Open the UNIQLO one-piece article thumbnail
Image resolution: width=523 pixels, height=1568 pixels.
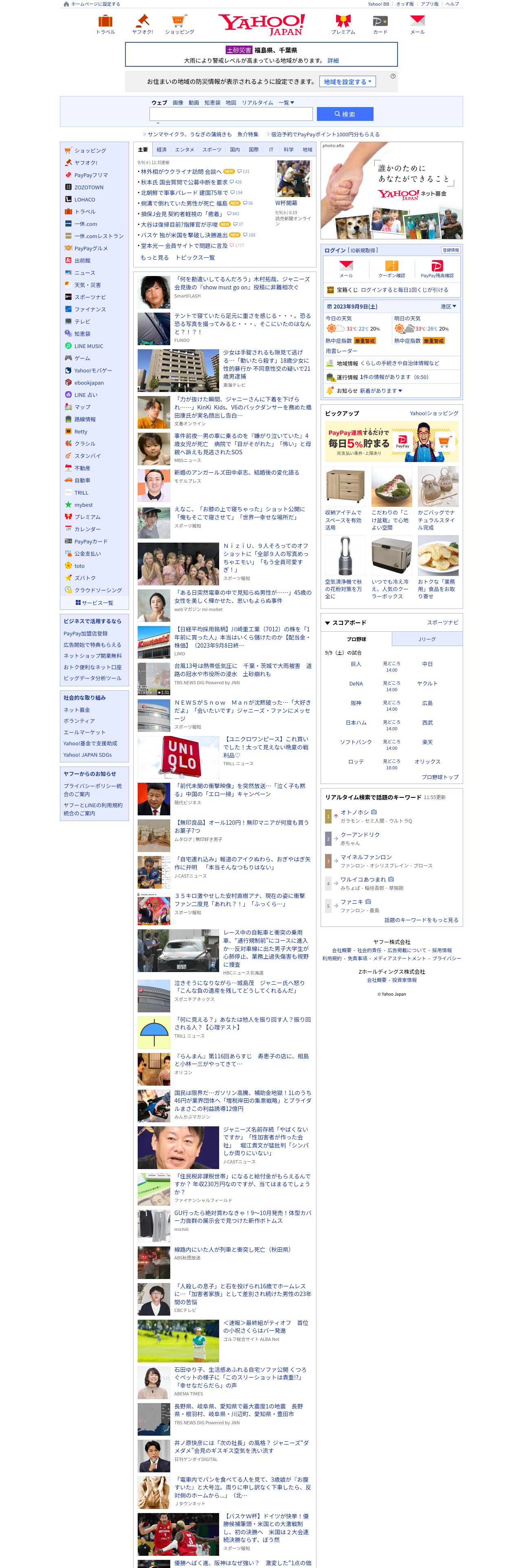pyautogui.click(x=178, y=757)
